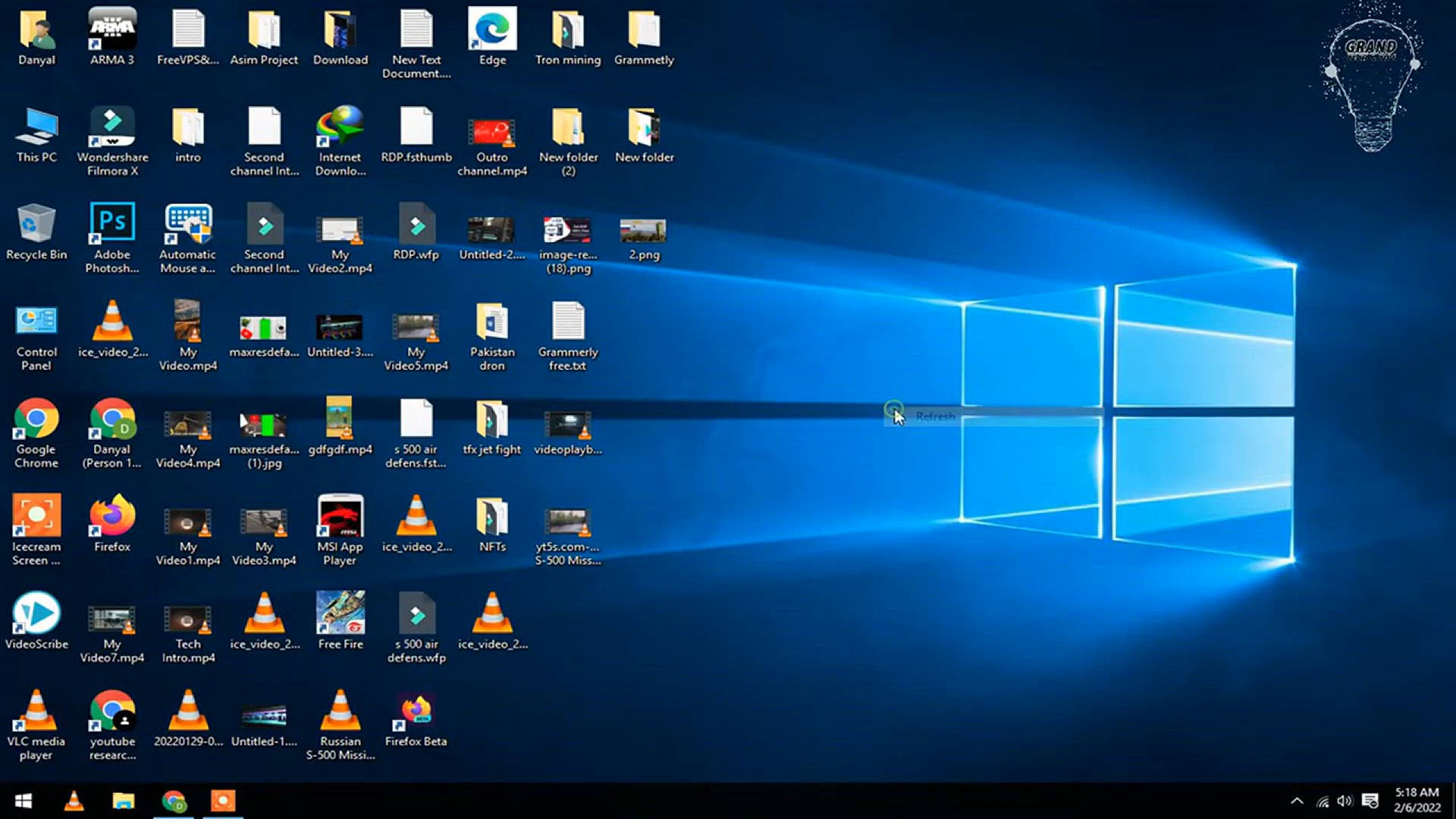Screen dimensions: 1456x819
Task: Select youtube research Chrome shortcut
Action: click(112, 725)
